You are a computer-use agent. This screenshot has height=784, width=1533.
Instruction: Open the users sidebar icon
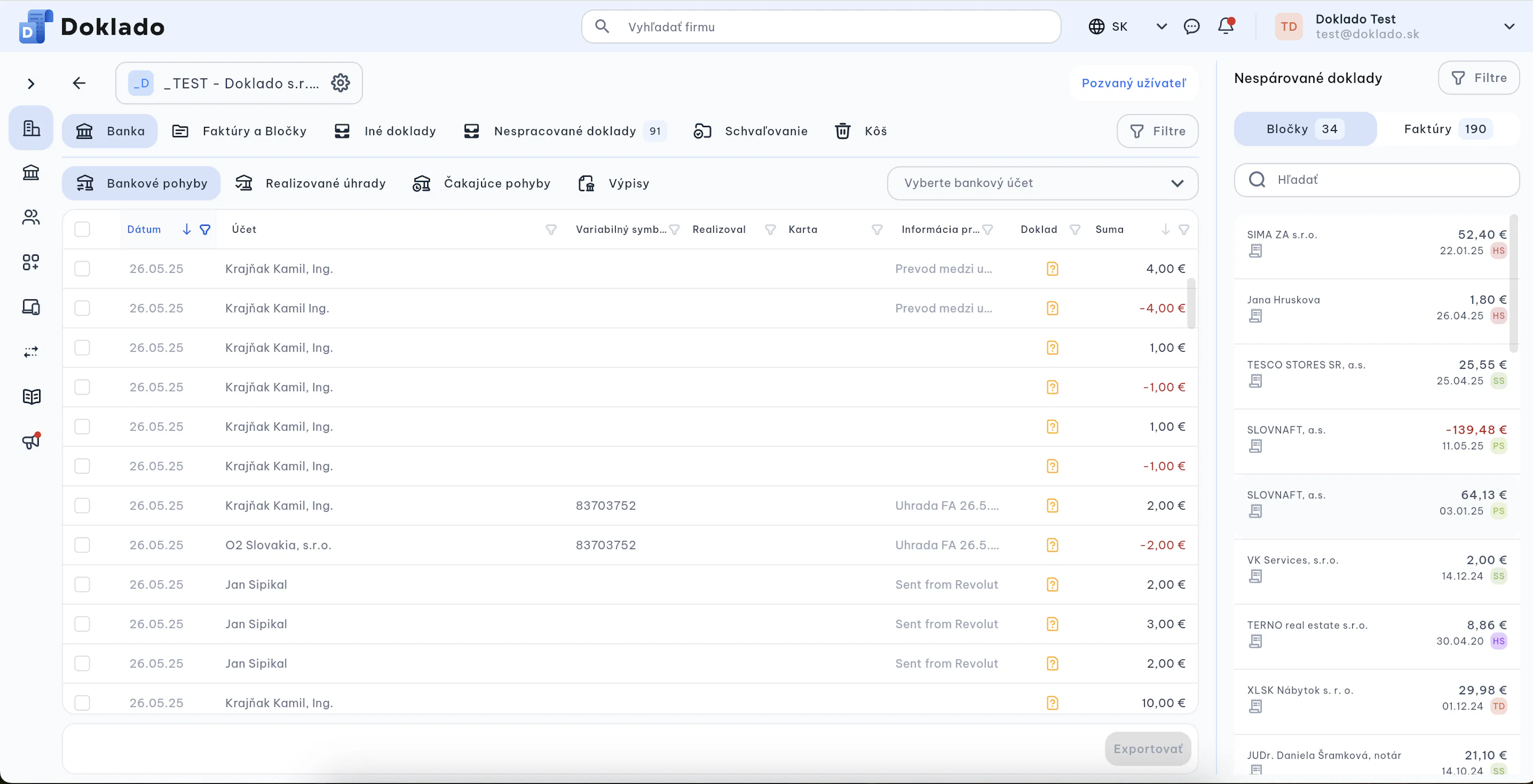pos(31,217)
